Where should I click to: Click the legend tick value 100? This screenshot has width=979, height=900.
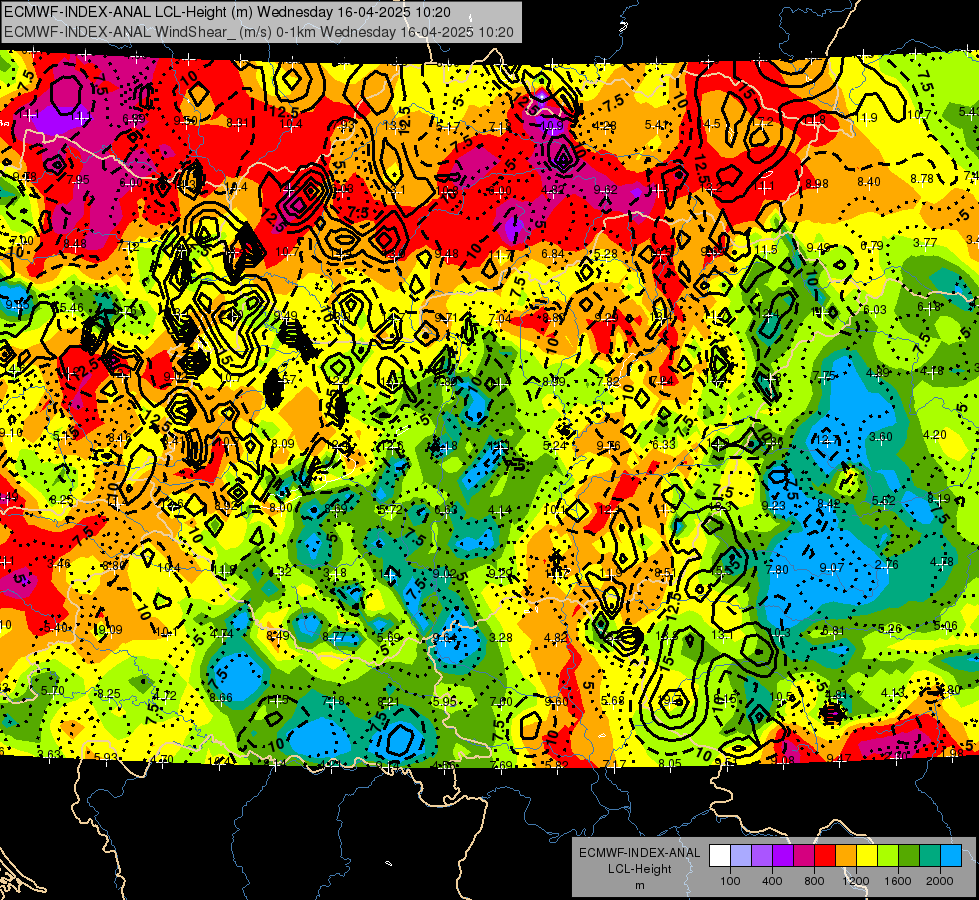tap(731, 881)
